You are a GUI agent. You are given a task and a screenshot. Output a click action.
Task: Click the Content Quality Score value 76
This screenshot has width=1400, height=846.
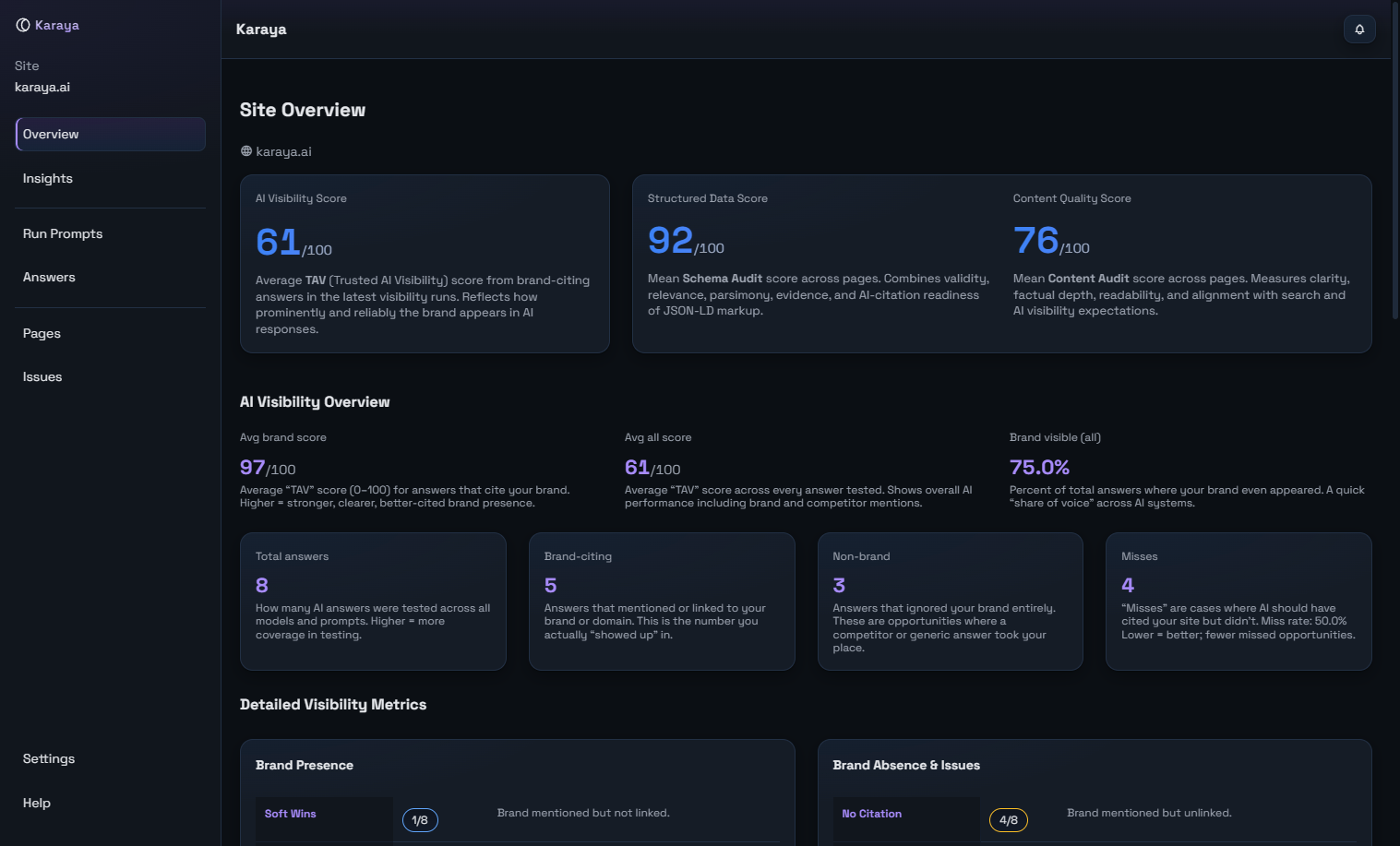[1035, 241]
